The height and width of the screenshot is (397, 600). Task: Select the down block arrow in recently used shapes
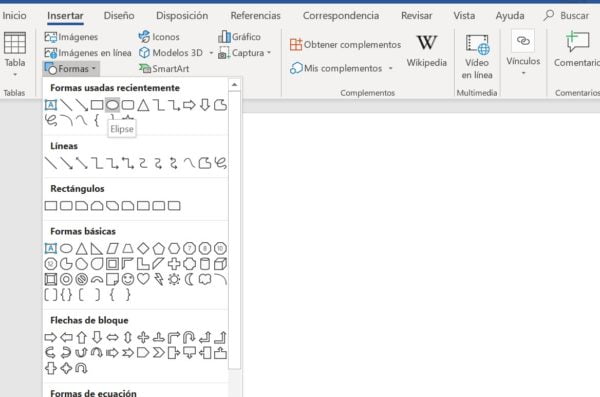(x=205, y=105)
